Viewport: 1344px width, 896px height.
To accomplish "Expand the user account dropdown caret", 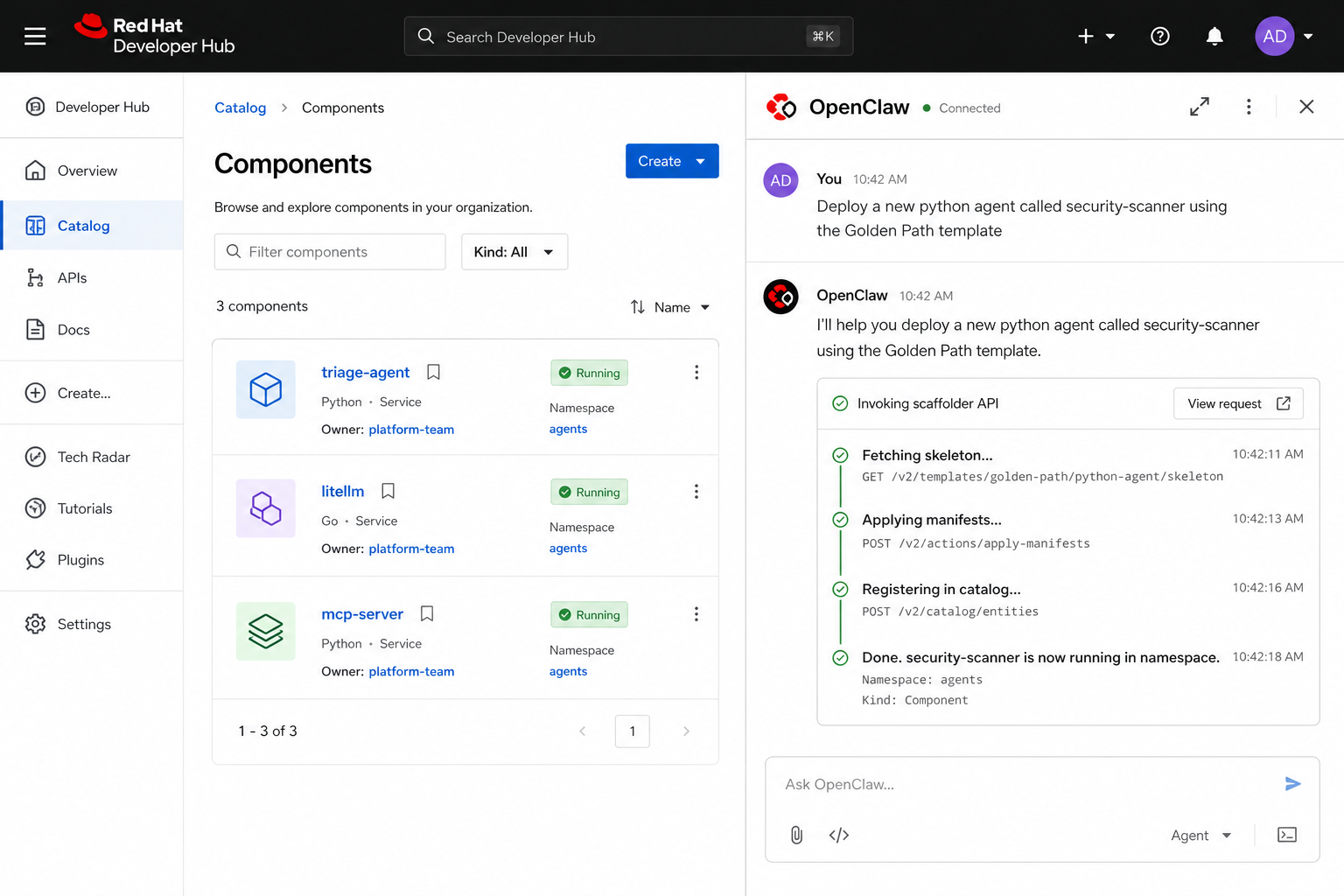I will [x=1308, y=37].
